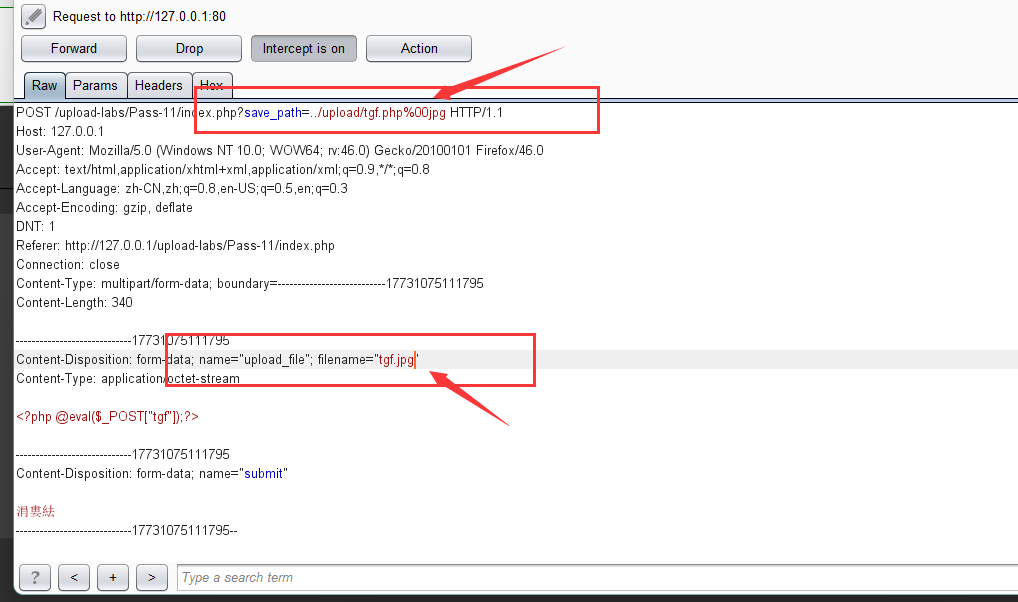Open search help question mark button
1018x602 pixels.
point(35,577)
